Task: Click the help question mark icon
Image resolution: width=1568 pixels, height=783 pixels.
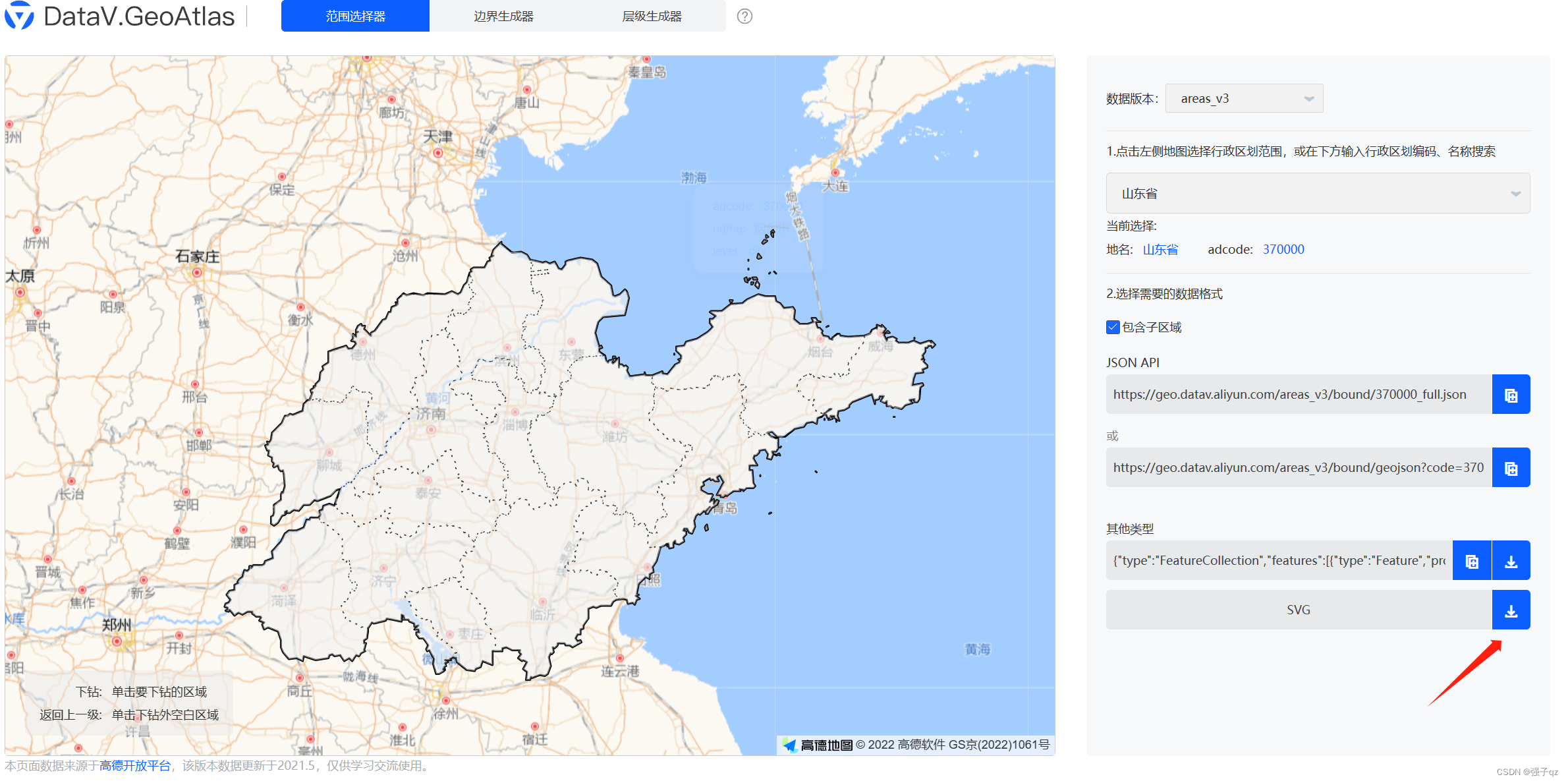Action: click(x=744, y=16)
